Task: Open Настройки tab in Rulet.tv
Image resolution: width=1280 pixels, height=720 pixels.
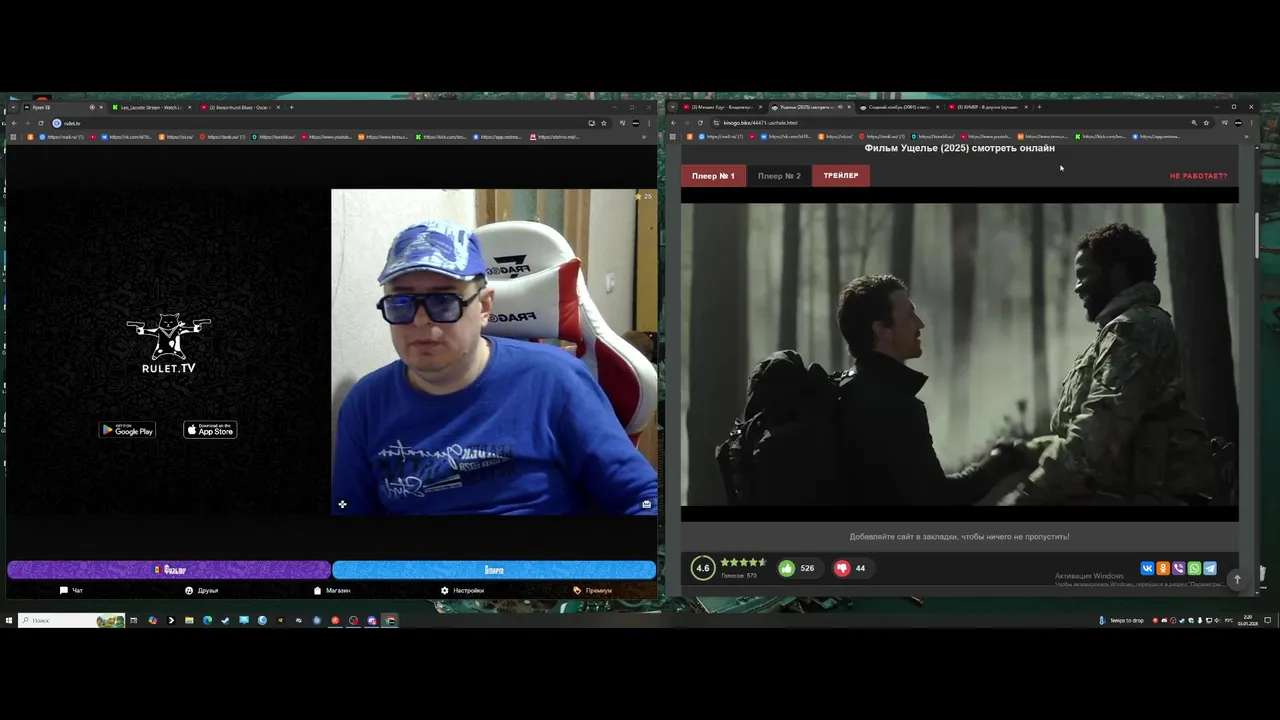Action: coord(462,591)
